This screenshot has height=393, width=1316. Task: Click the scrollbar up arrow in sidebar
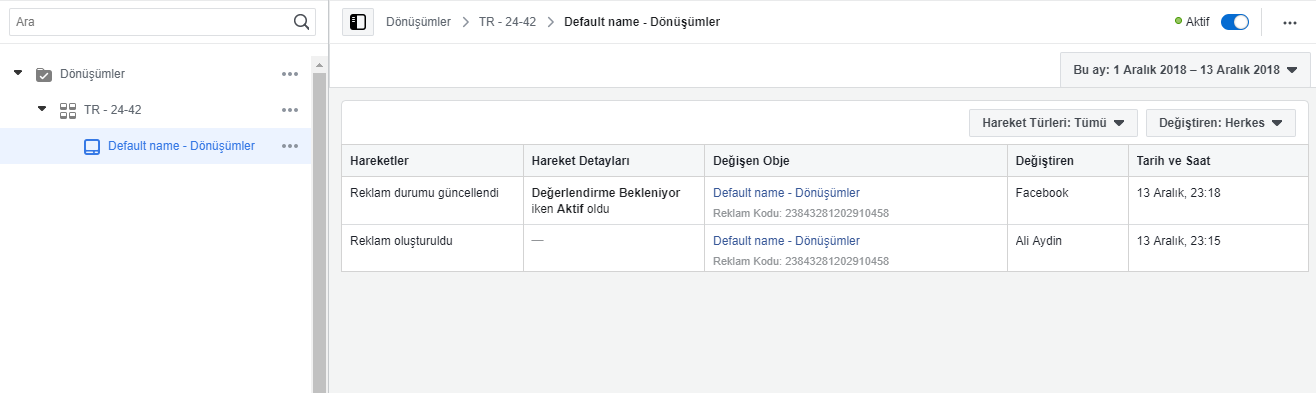coord(320,65)
